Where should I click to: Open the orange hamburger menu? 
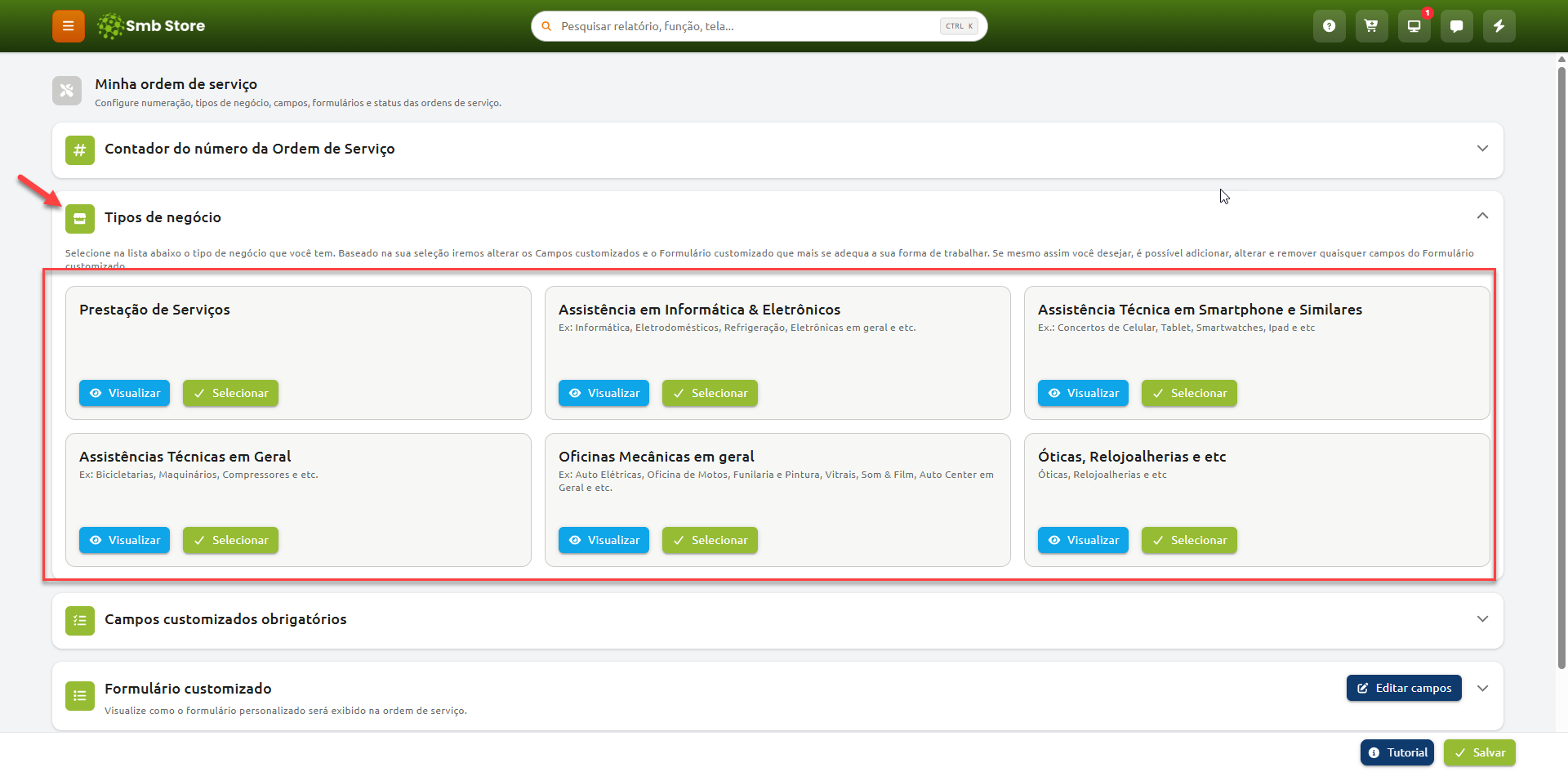tap(68, 26)
